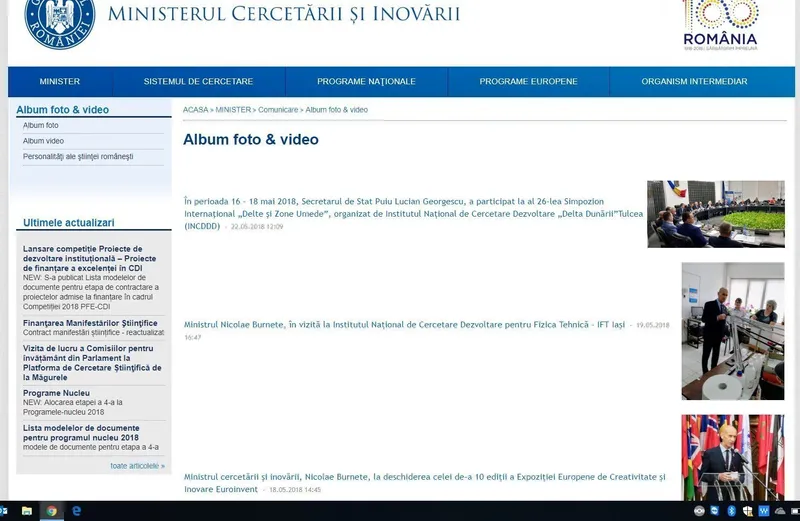Viewport: 800px width, 521px height.
Task: Launch Edge browser from the taskbar
Action: (x=76, y=511)
